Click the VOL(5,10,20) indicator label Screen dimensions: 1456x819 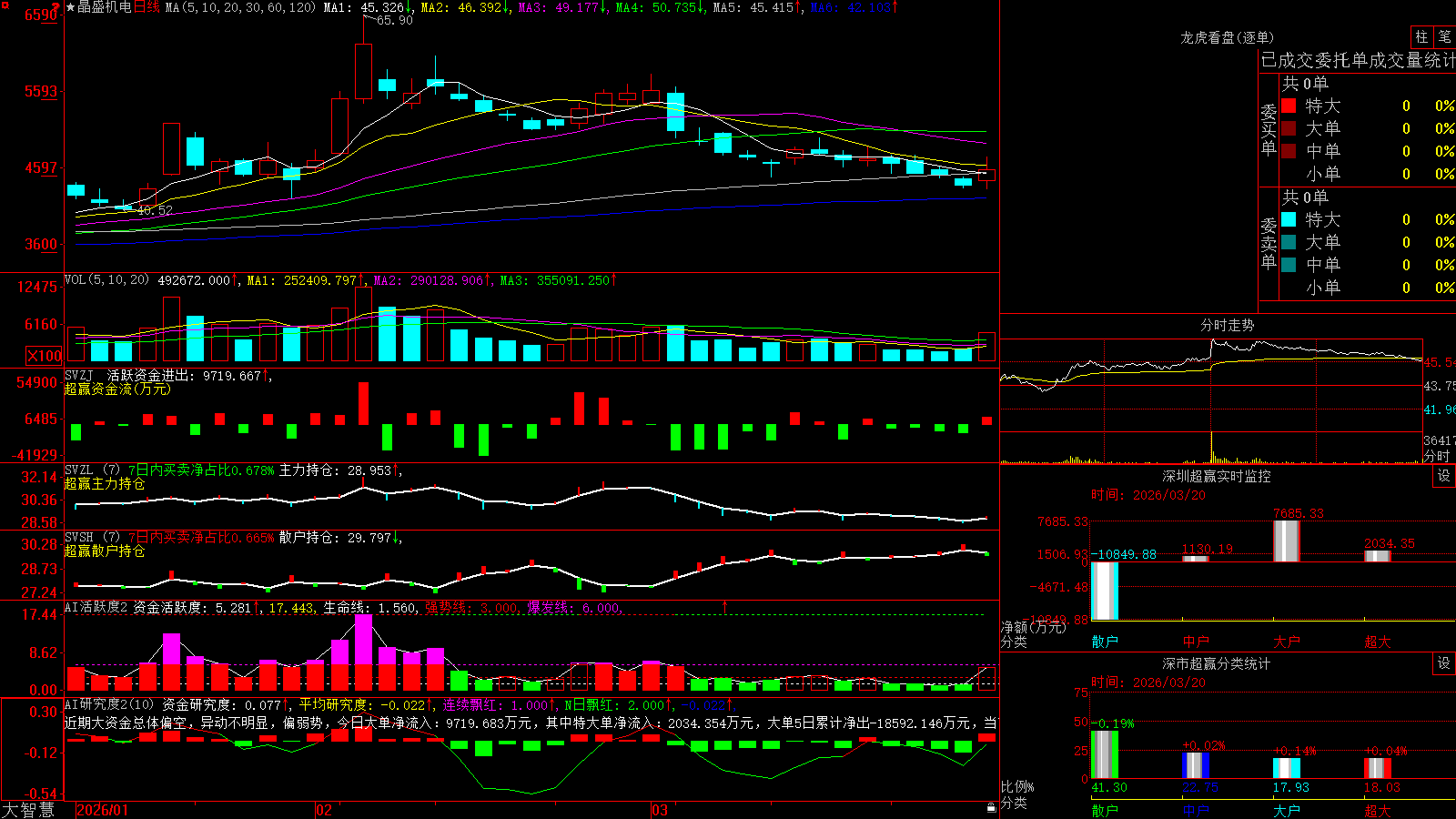coord(106,280)
